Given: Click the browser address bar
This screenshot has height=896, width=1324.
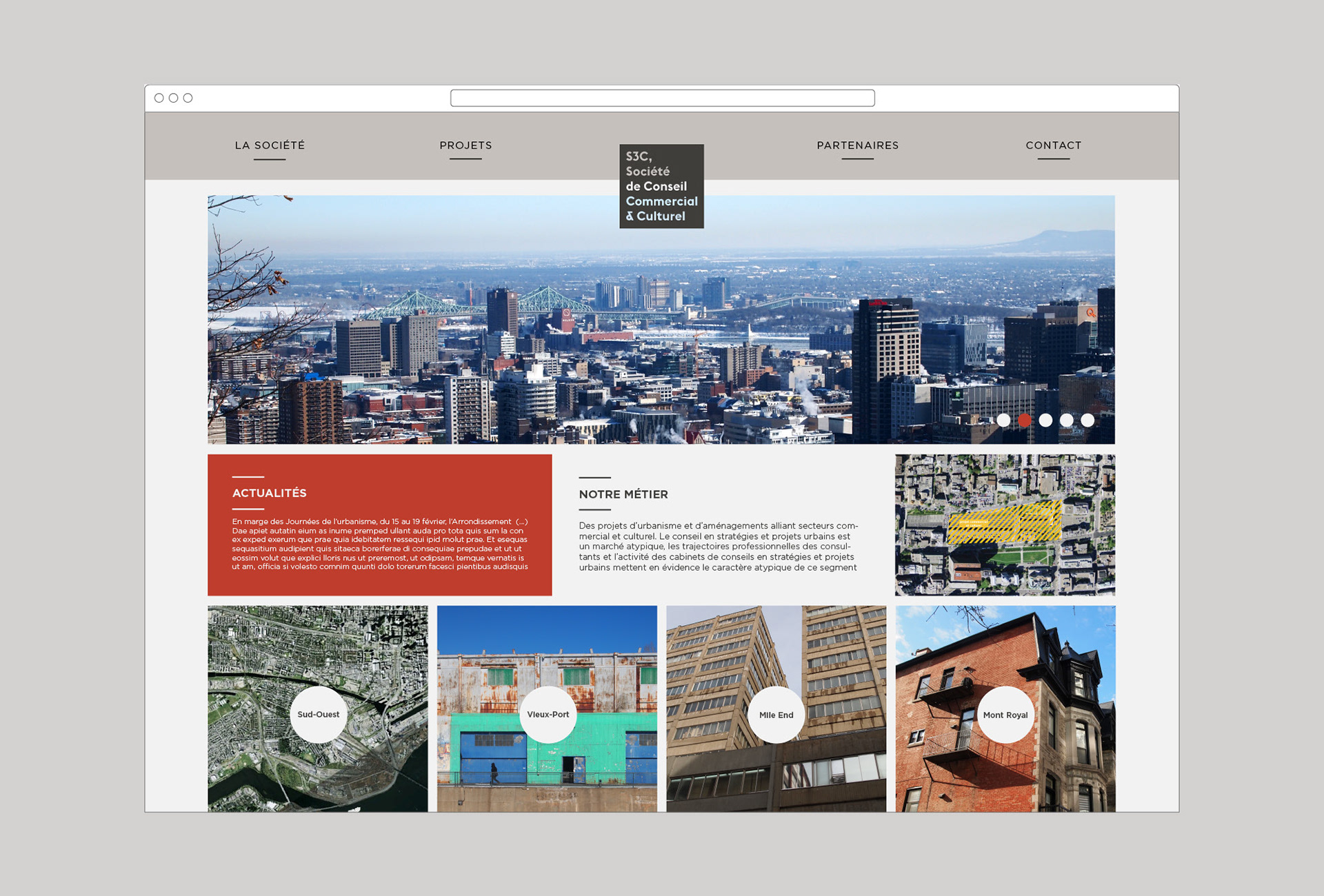Looking at the screenshot, I should (x=662, y=98).
